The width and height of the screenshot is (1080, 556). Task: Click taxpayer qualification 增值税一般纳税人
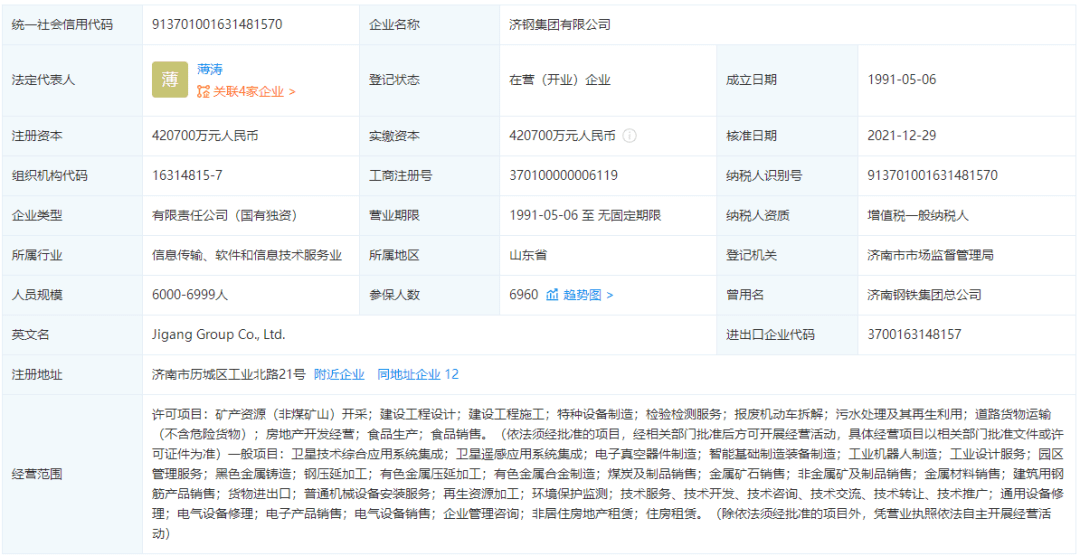click(917, 216)
